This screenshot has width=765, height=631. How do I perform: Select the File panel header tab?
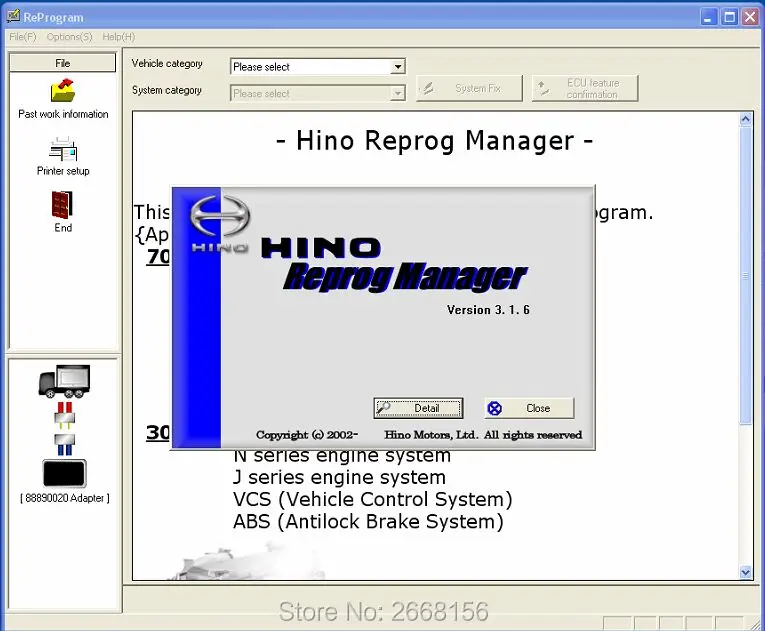click(62, 63)
